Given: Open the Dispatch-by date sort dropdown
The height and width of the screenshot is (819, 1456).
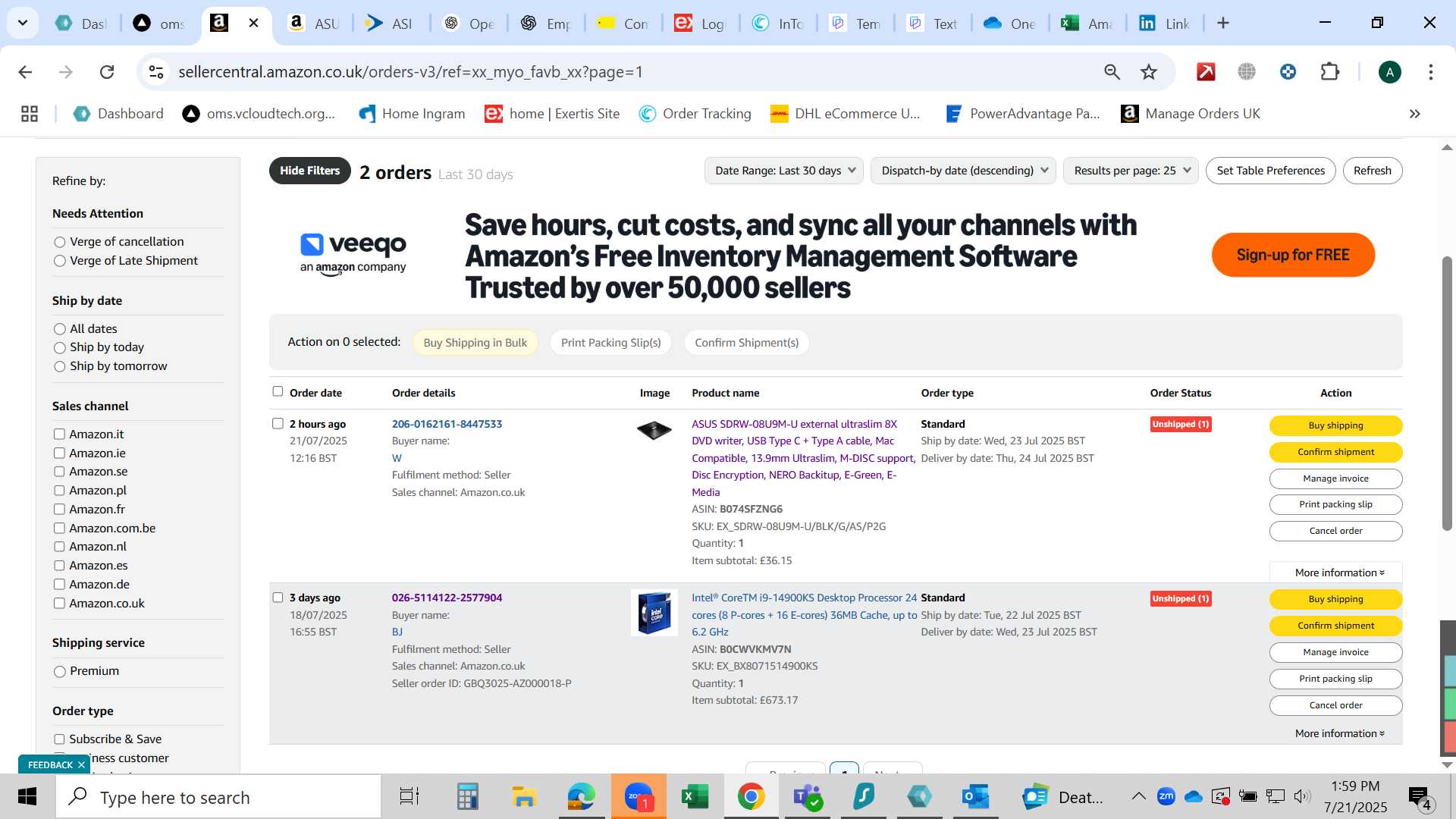Looking at the screenshot, I should (964, 171).
